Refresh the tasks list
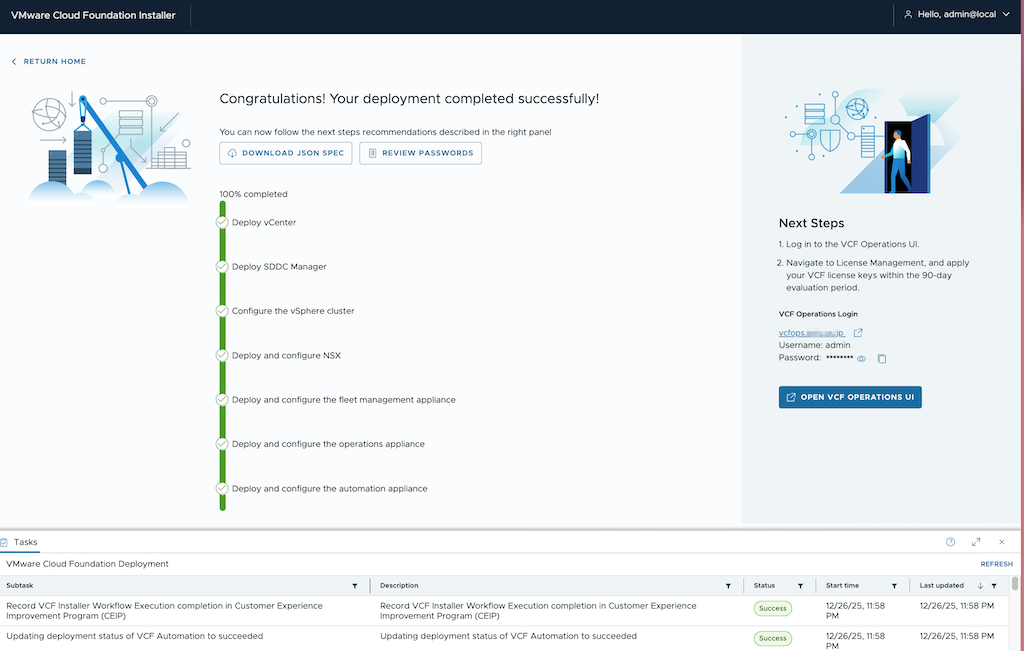 point(997,564)
